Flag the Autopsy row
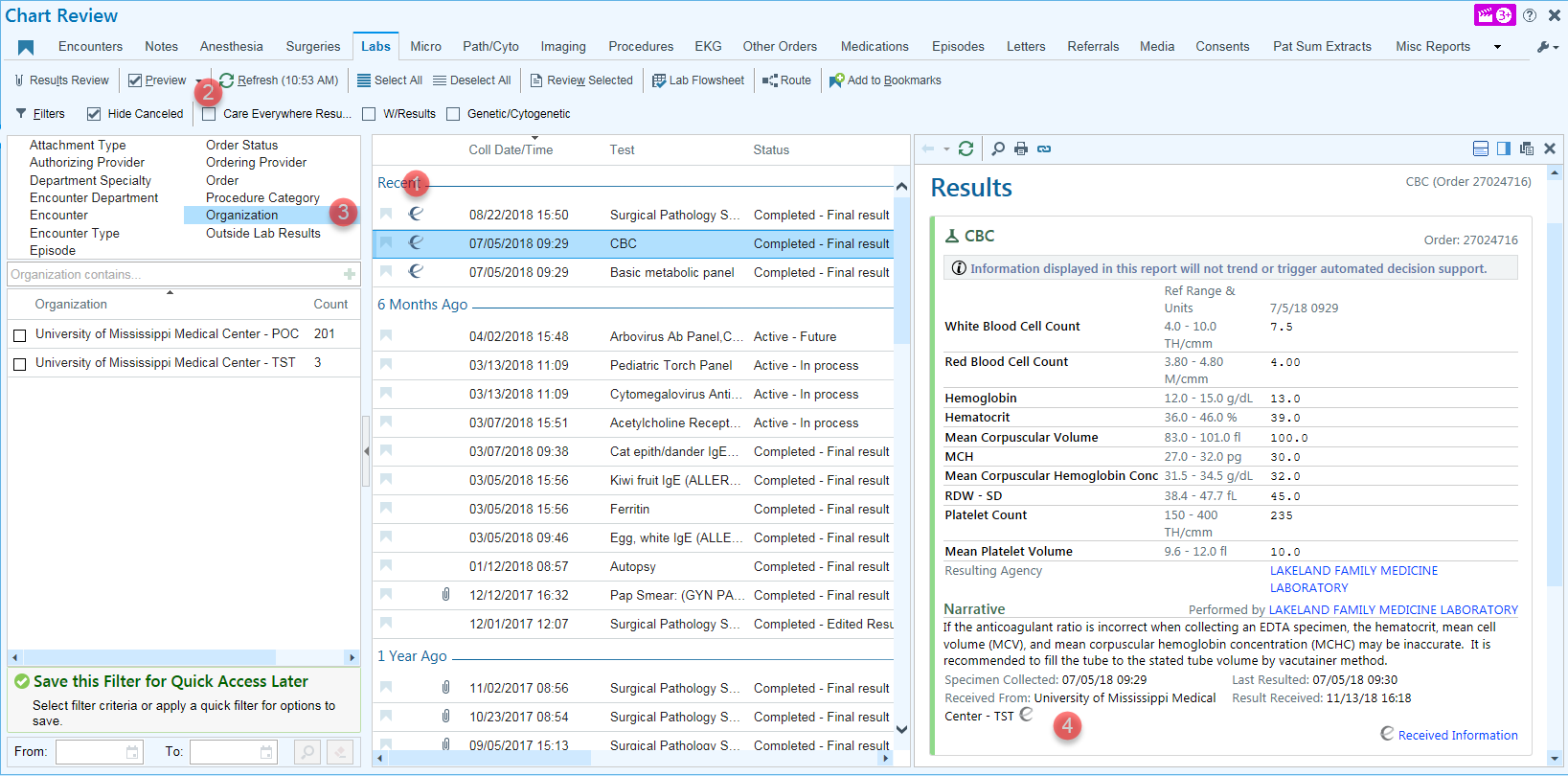Viewport: 1568px width, 776px height. coord(386,565)
